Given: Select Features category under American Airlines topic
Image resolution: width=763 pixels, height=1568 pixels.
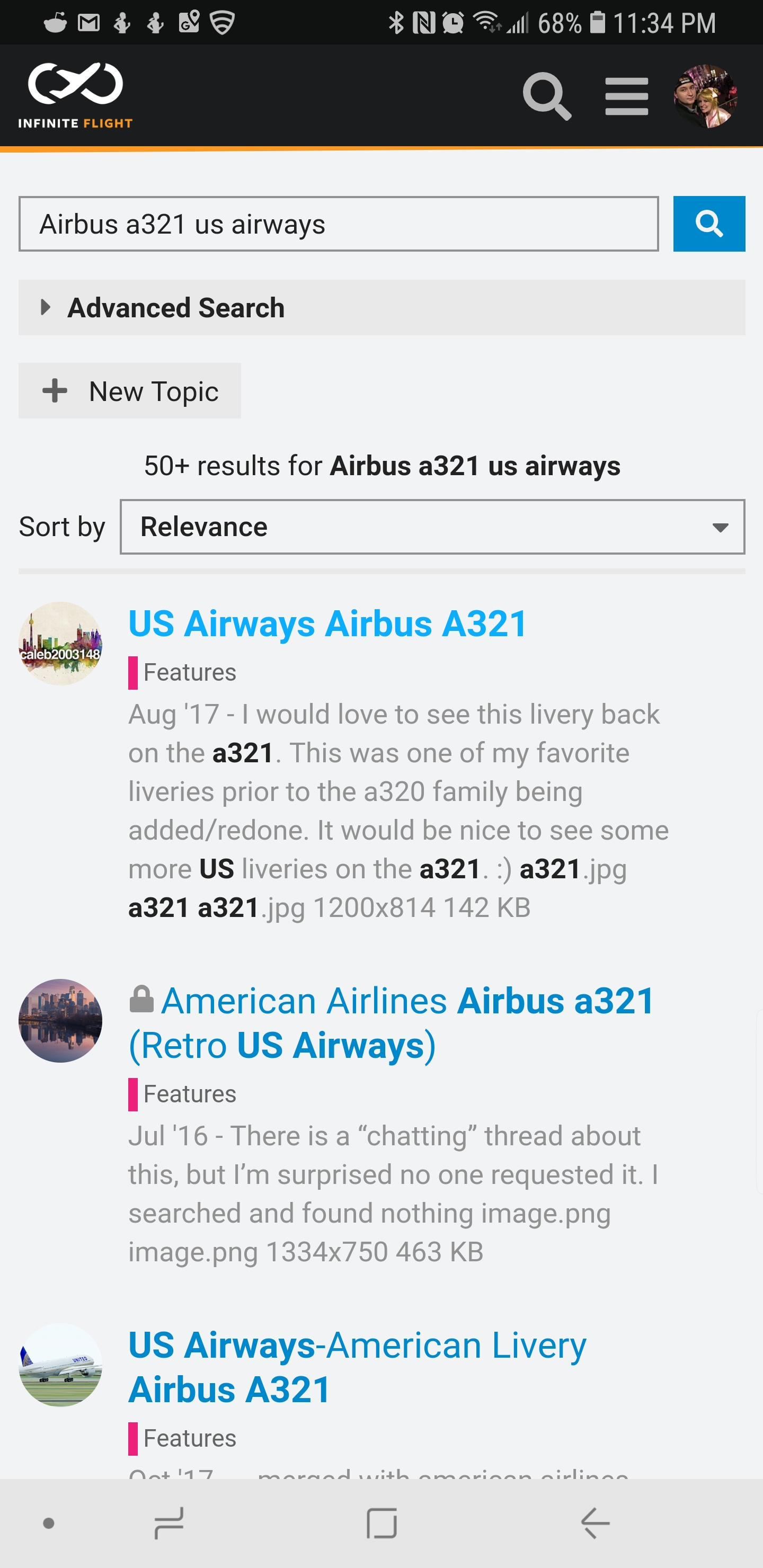Looking at the screenshot, I should tap(189, 1094).
